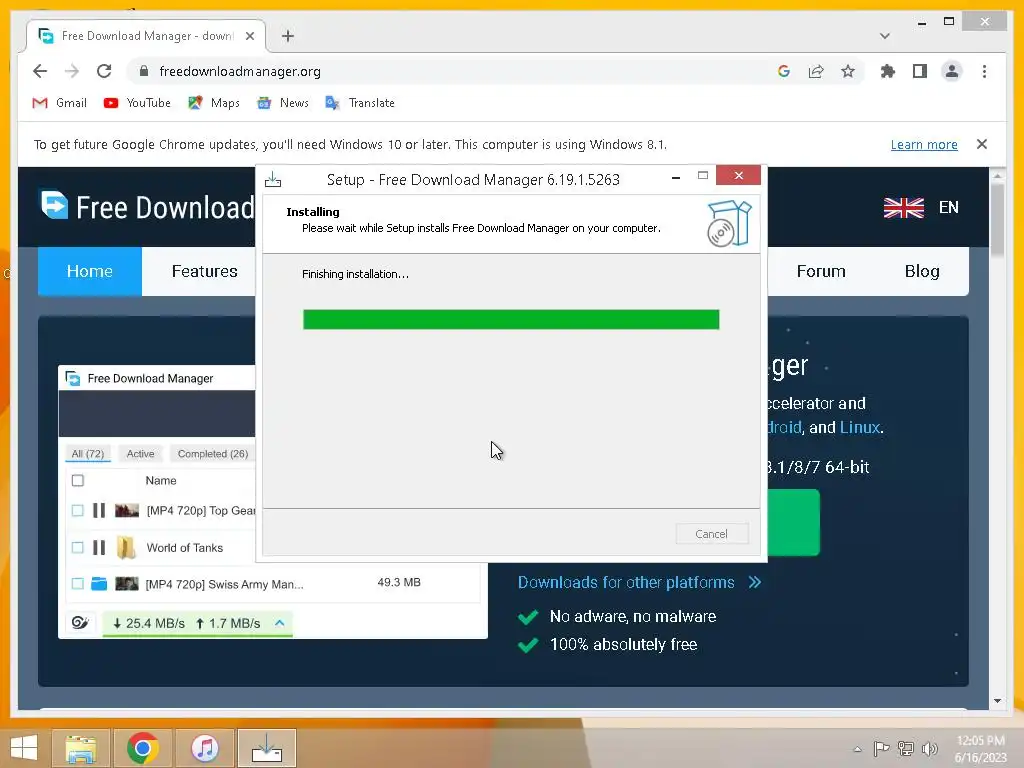The image size is (1024, 768).
Task: Open Chrome three-dot menu
Action: coord(984,71)
